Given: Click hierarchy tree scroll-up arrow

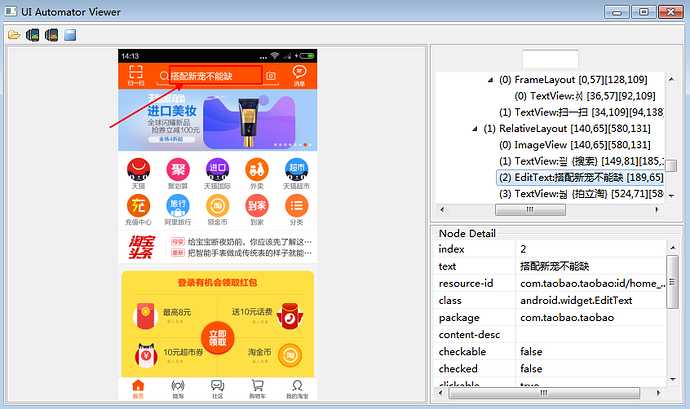Looking at the screenshot, I should coord(671,79).
